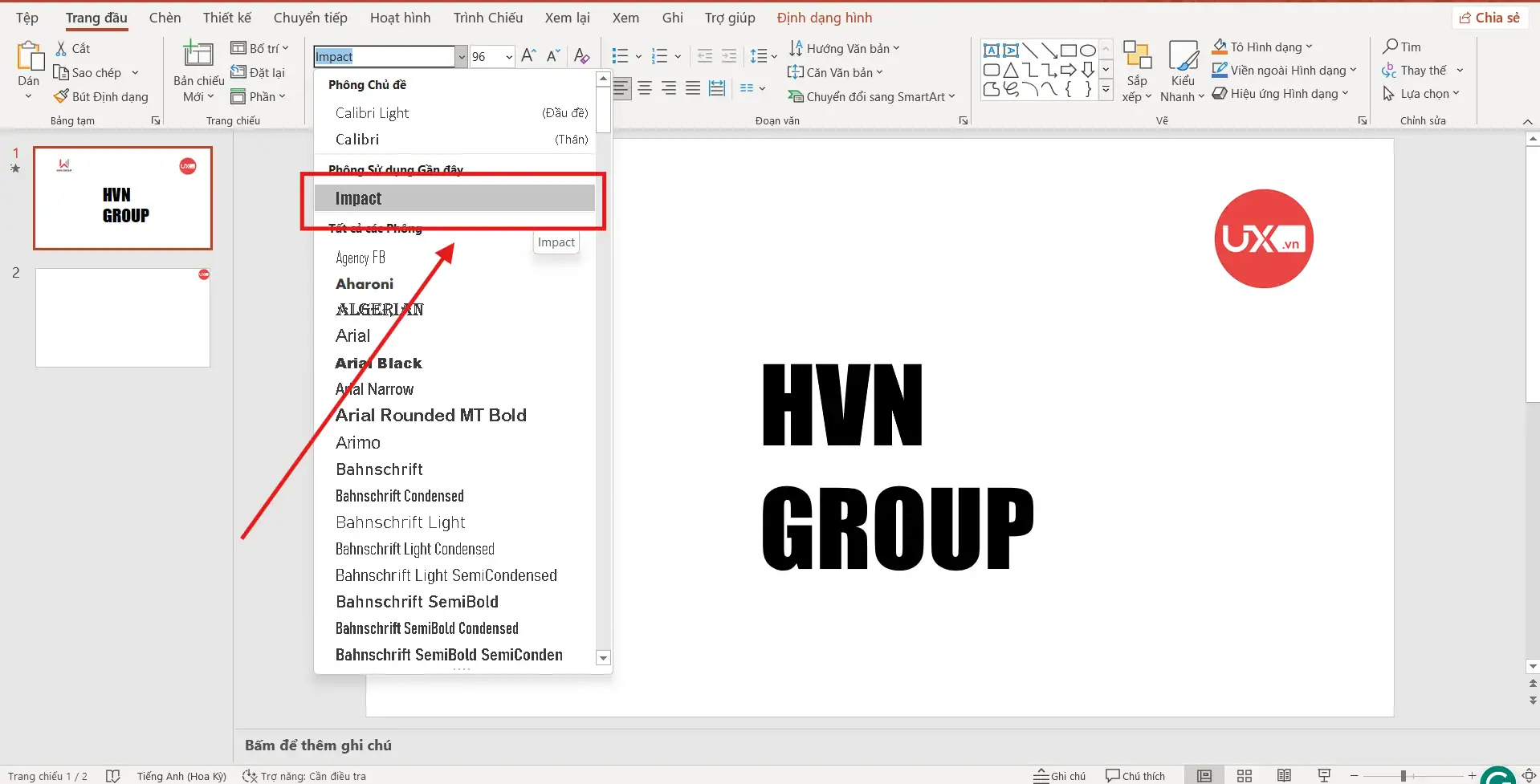Screen dimensions: 1540x784
Task: Toggle center text alignment
Action: (x=646, y=87)
